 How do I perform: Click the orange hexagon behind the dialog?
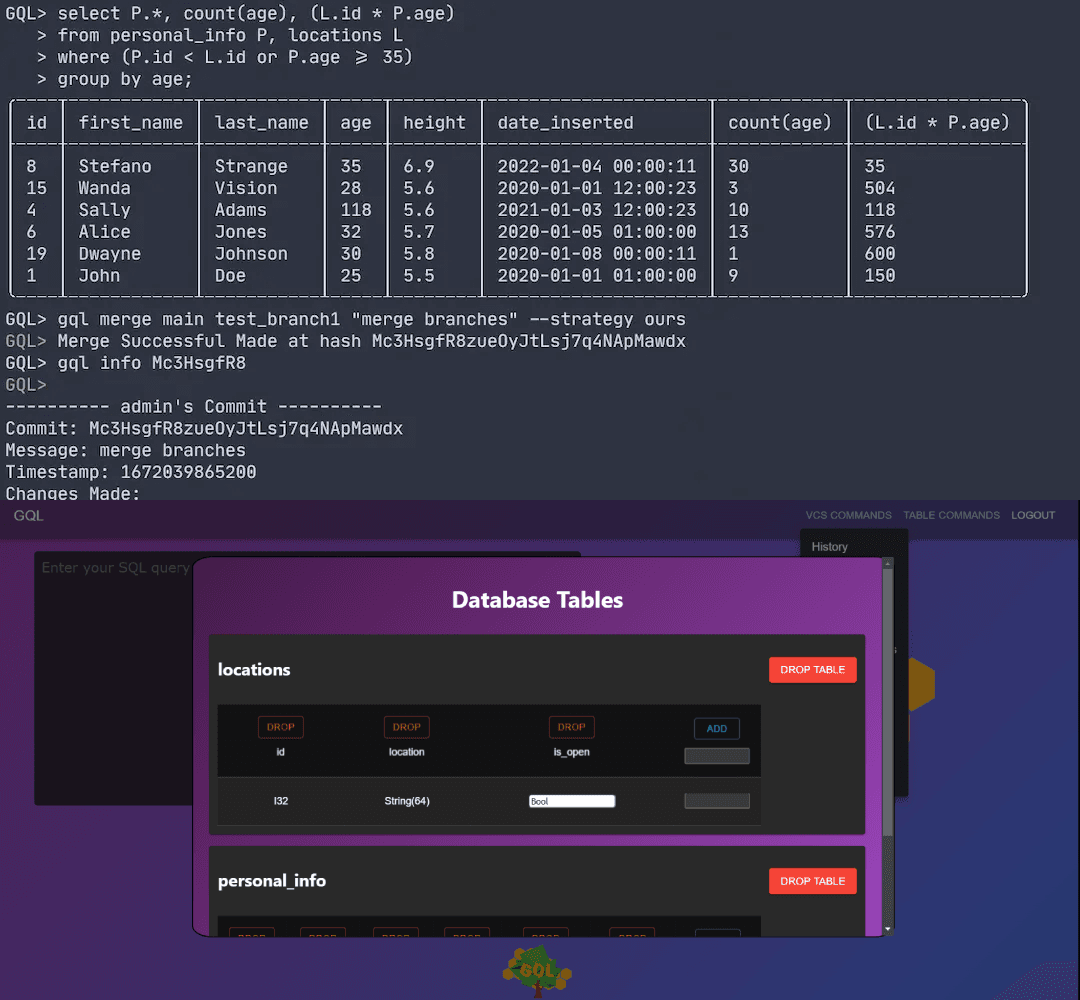point(920,685)
